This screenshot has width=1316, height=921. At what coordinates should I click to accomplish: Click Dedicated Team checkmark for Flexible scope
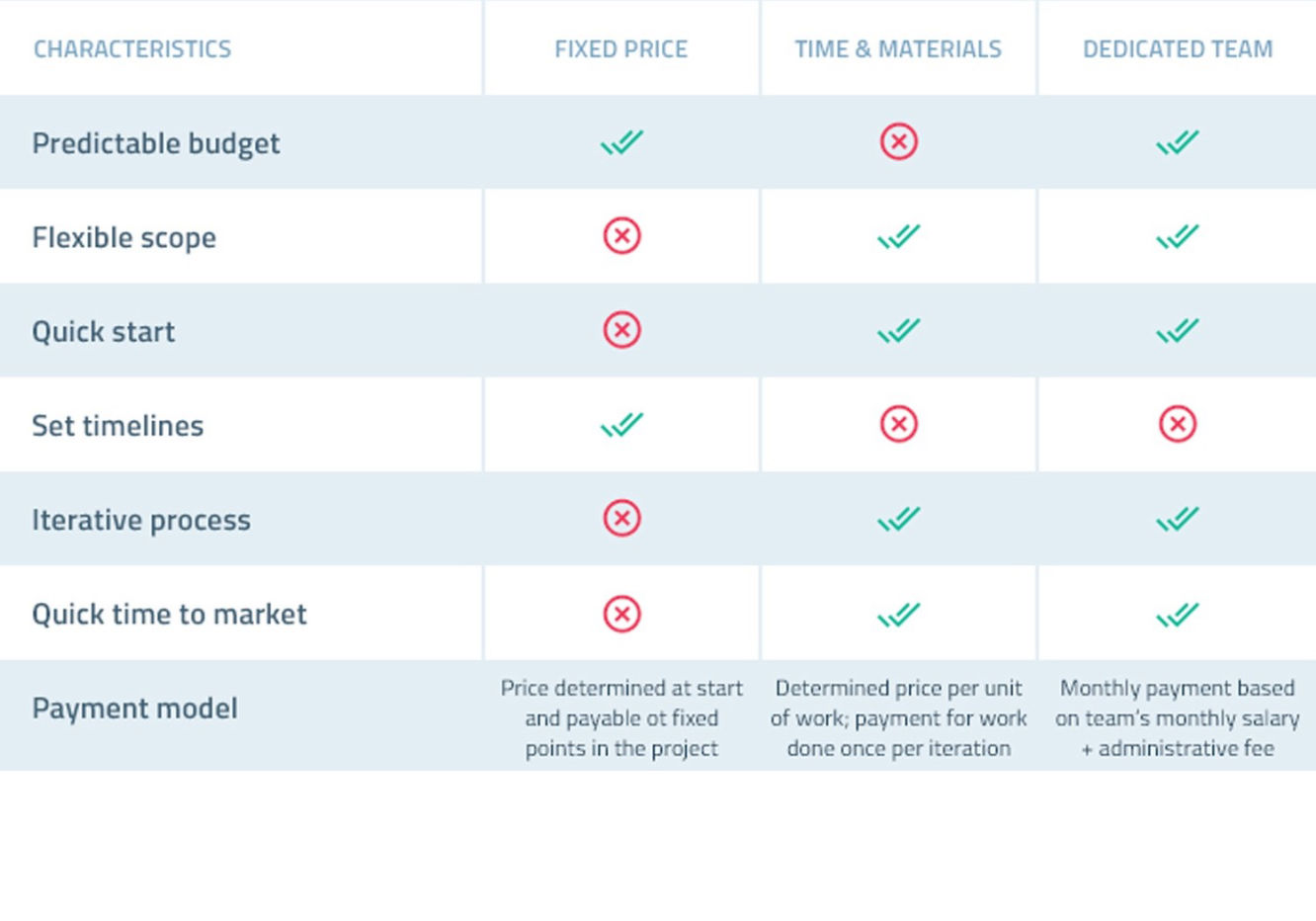coord(1178,236)
